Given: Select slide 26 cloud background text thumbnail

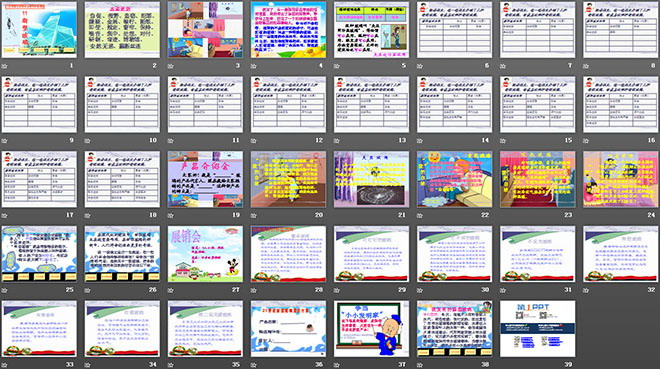Looking at the screenshot, I should pyautogui.click(x=122, y=254).
